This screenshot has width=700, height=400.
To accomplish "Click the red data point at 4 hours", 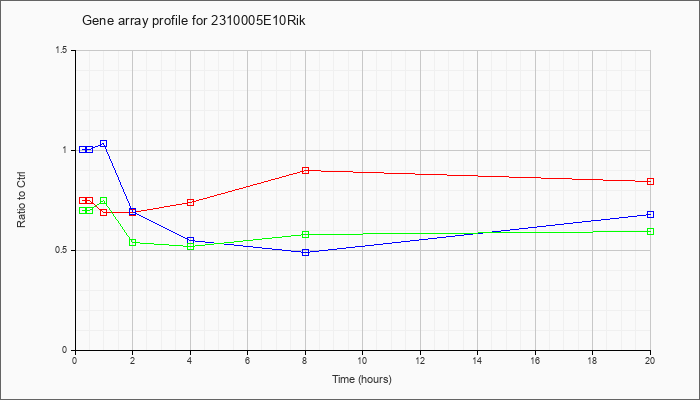I will [191, 203].
